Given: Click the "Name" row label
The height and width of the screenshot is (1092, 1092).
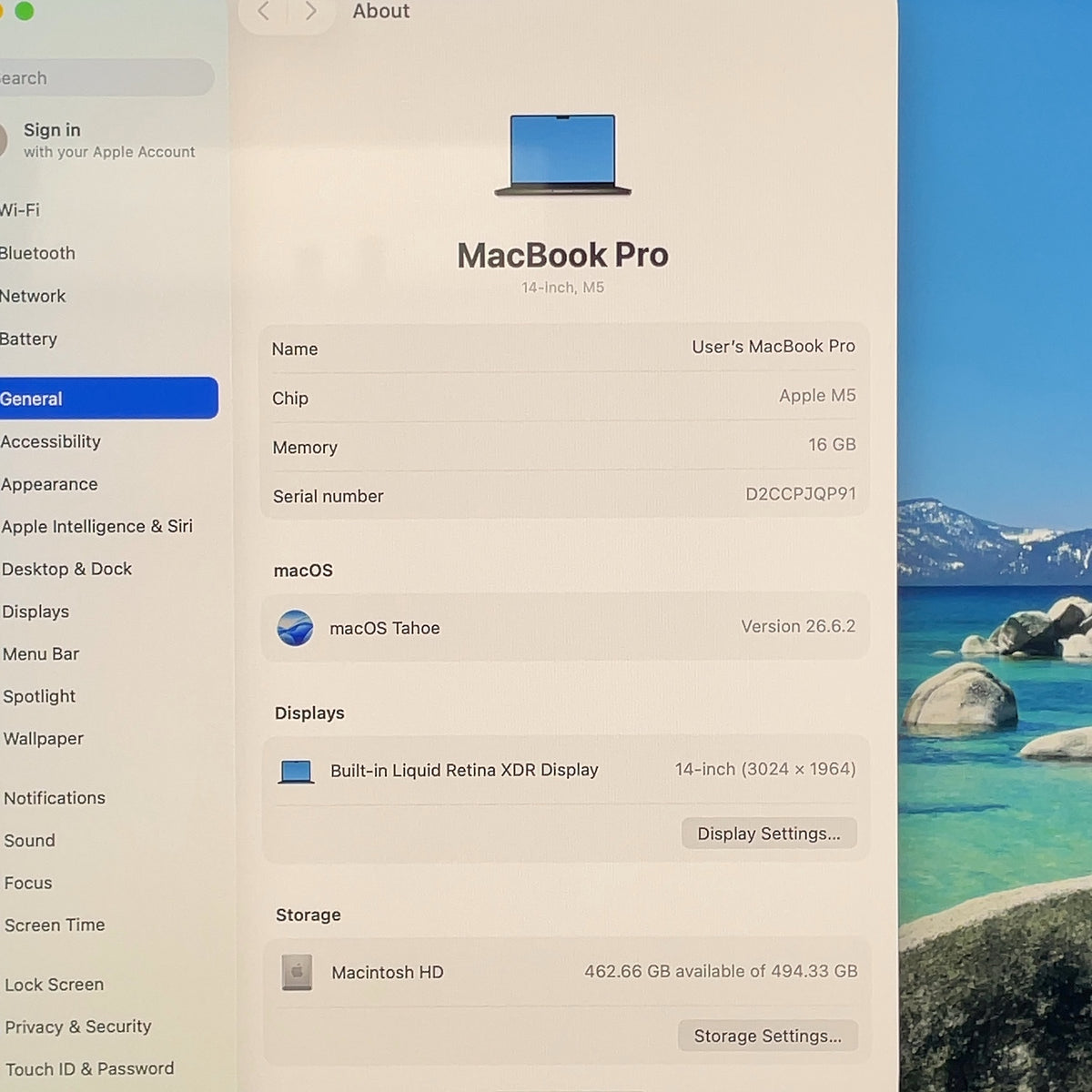Looking at the screenshot, I should click(295, 349).
